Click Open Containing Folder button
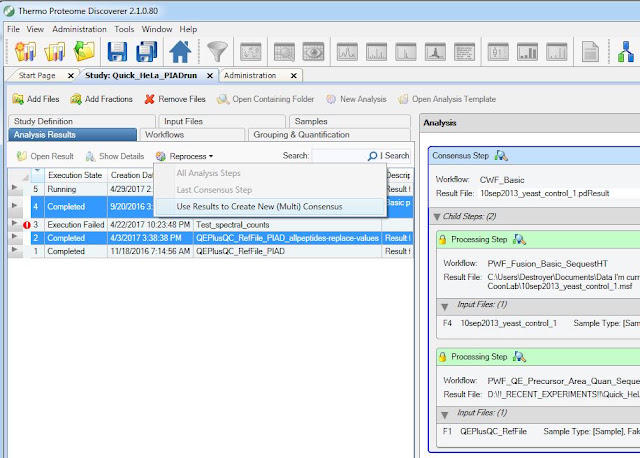The width and height of the screenshot is (640, 458). [266, 99]
